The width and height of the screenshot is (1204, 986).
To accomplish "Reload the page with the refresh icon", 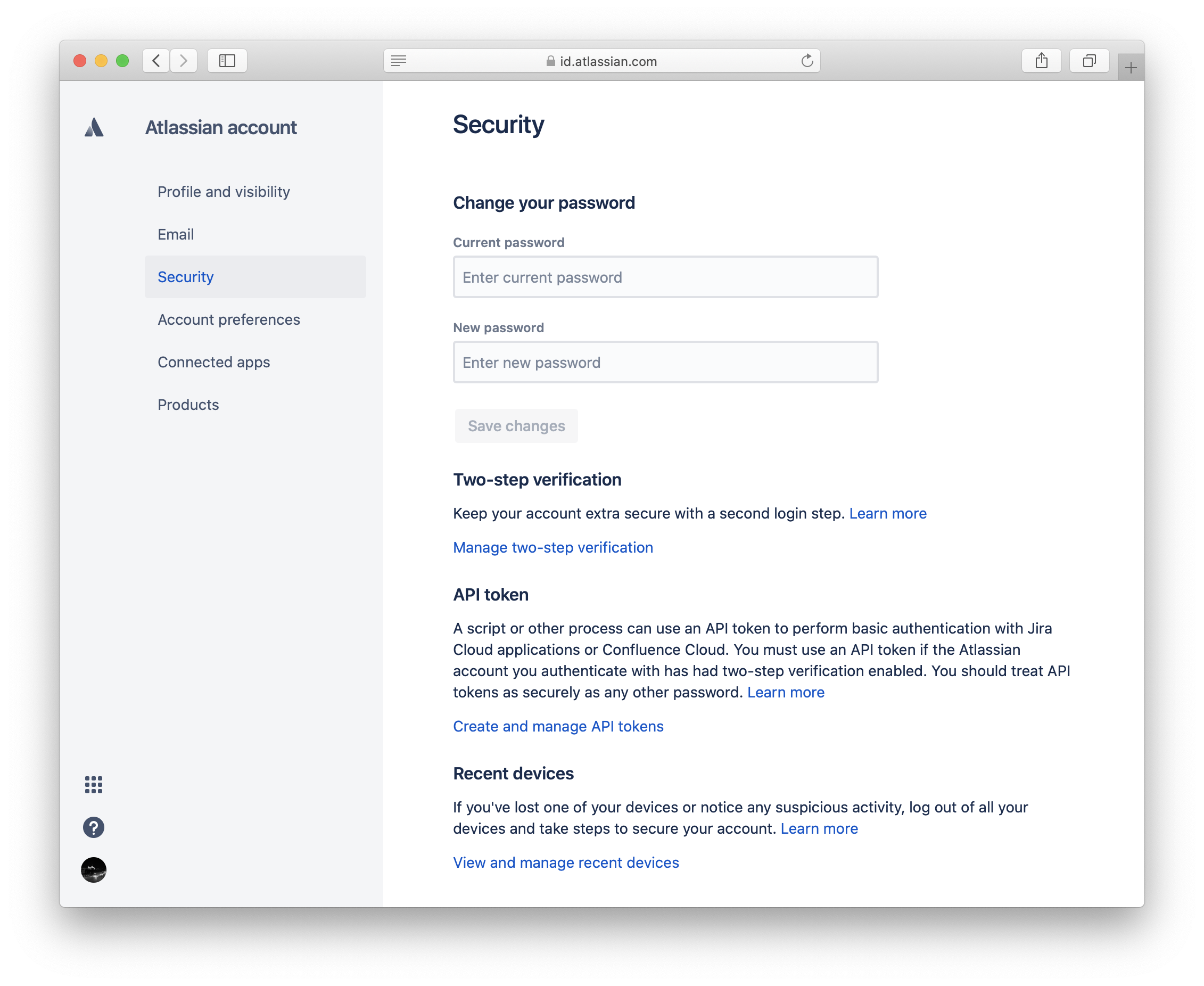I will coord(807,61).
